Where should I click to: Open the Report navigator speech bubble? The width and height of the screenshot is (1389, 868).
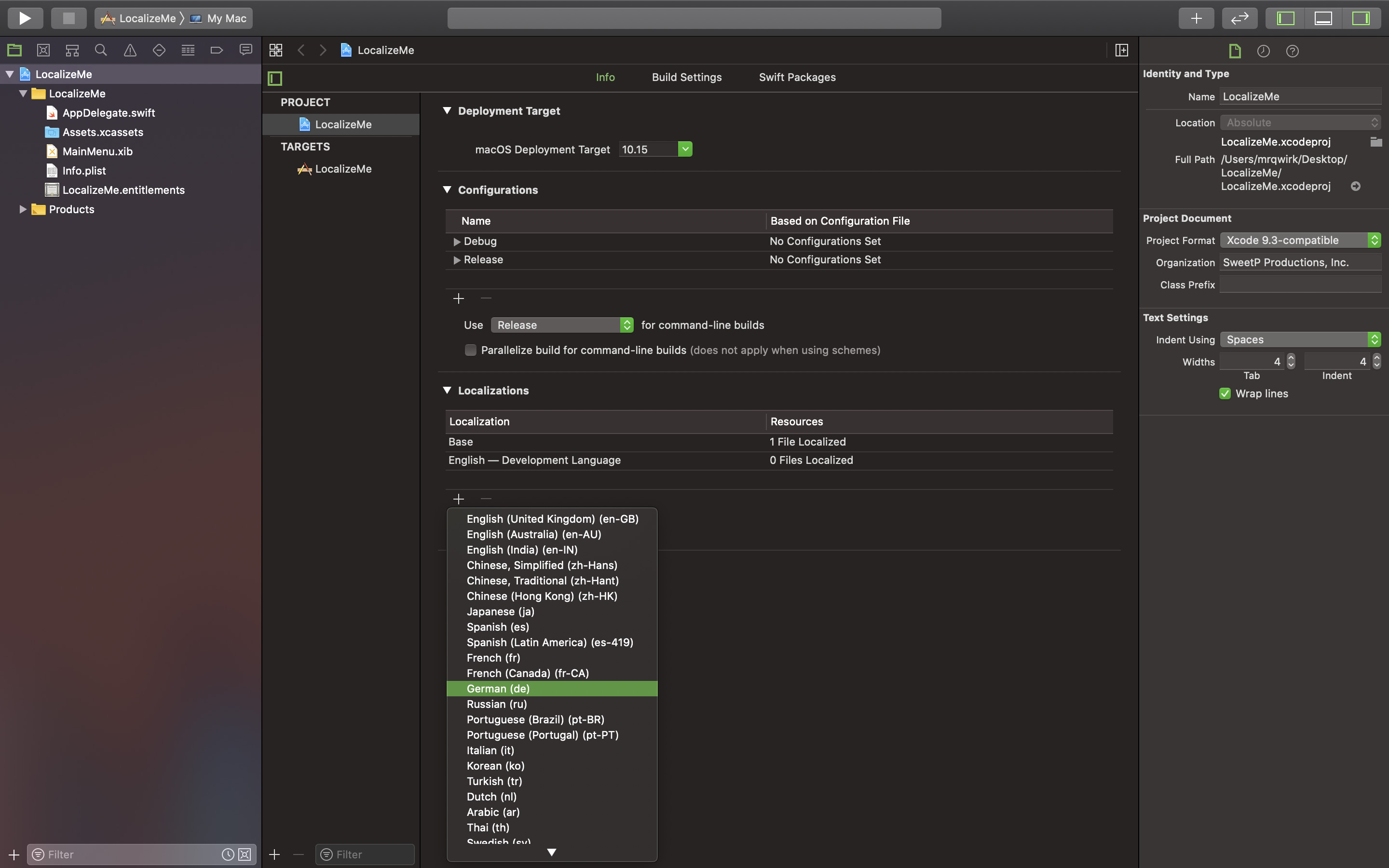[245, 51]
